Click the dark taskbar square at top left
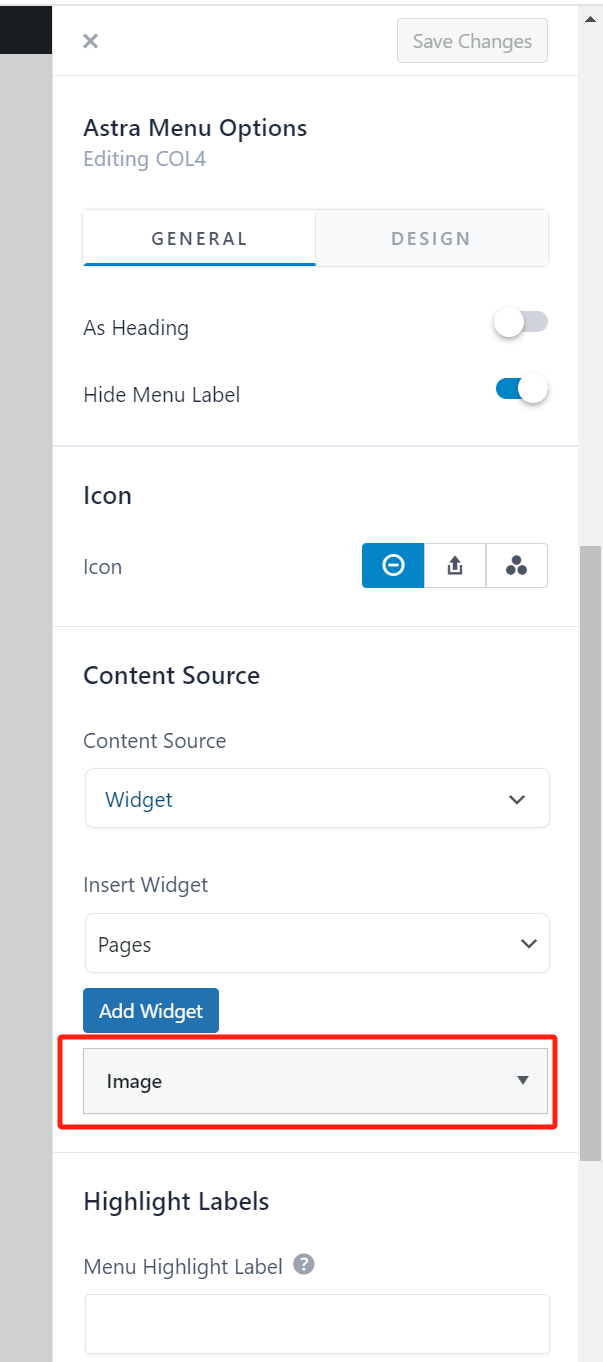 click(26, 30)
